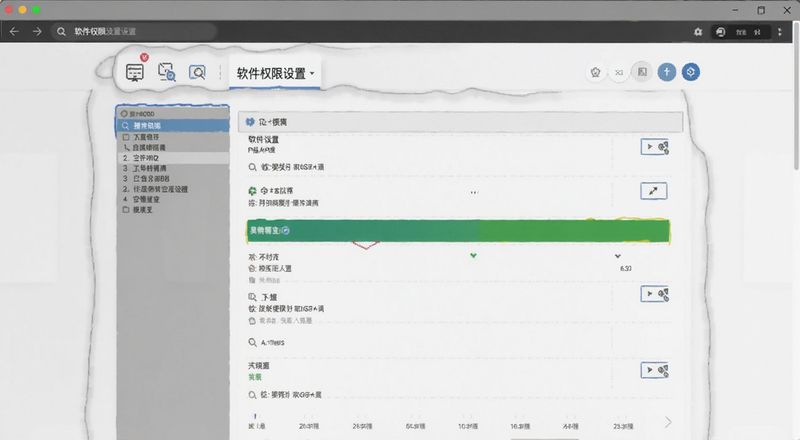800x440 pixels.
Task: Open the blue round gear button
Action: click(690, 72)
